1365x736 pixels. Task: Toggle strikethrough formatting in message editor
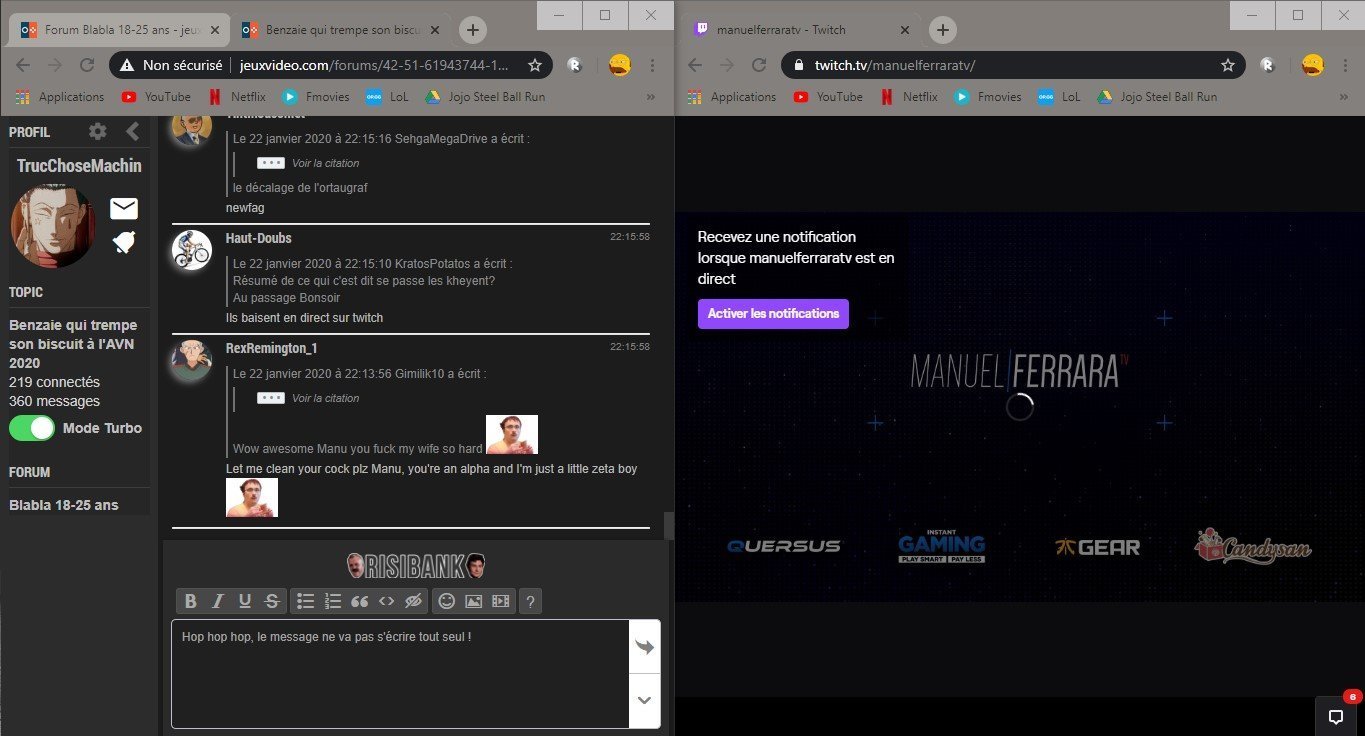[x=272, y=601]
